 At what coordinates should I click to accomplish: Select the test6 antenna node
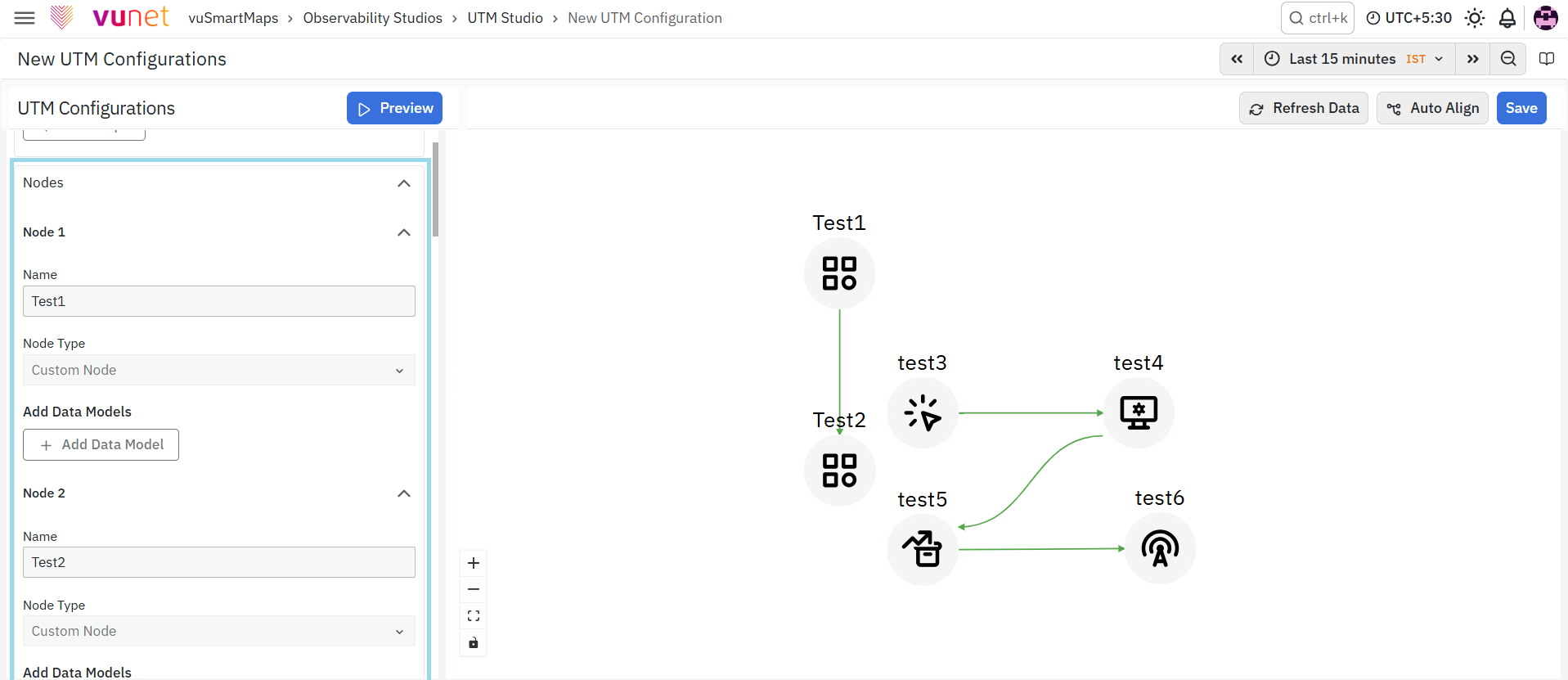1160,548
